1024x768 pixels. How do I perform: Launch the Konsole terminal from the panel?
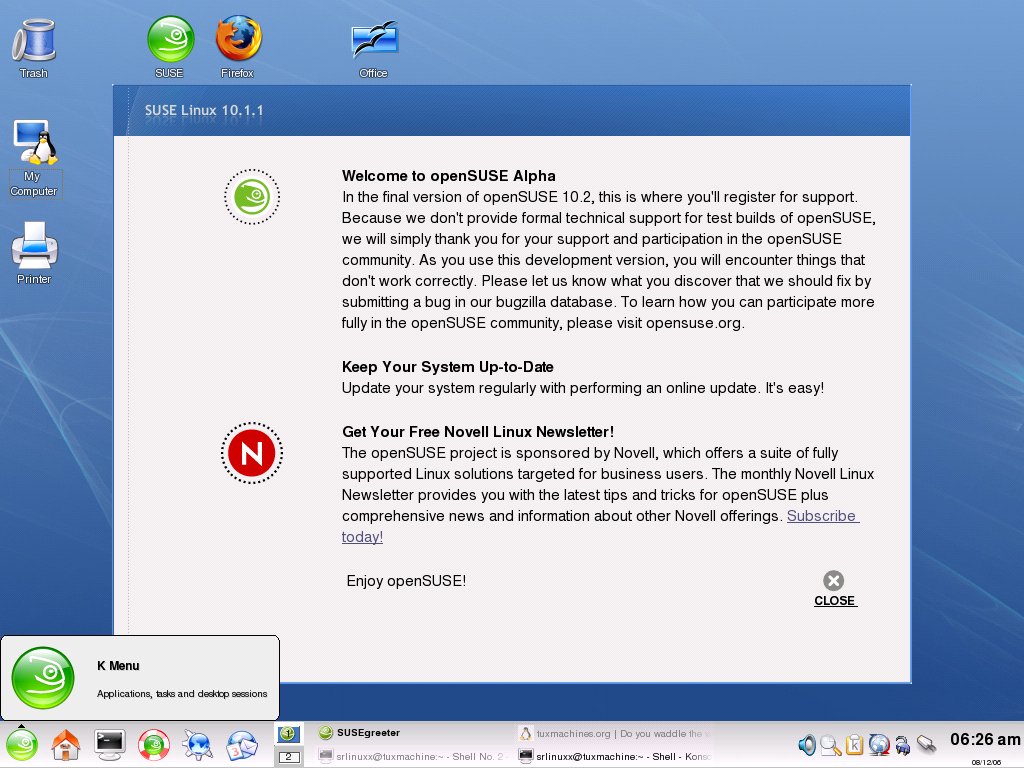point(110,744)
